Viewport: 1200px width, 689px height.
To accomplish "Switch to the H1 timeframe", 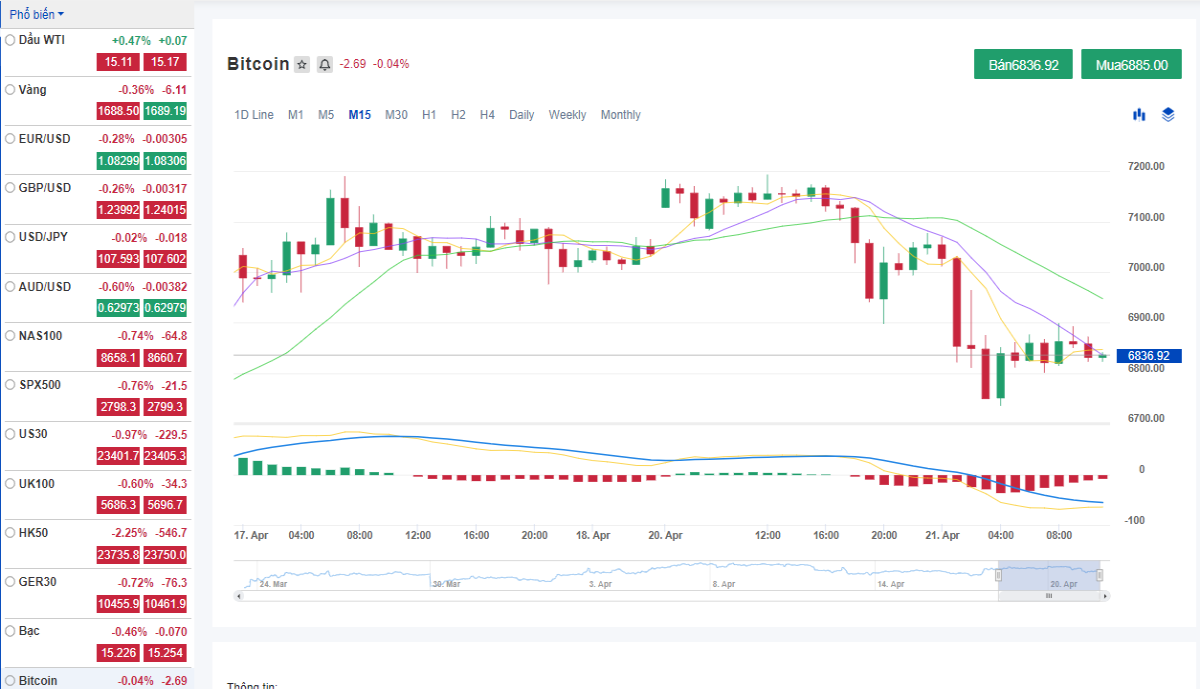I will (429, 115).
